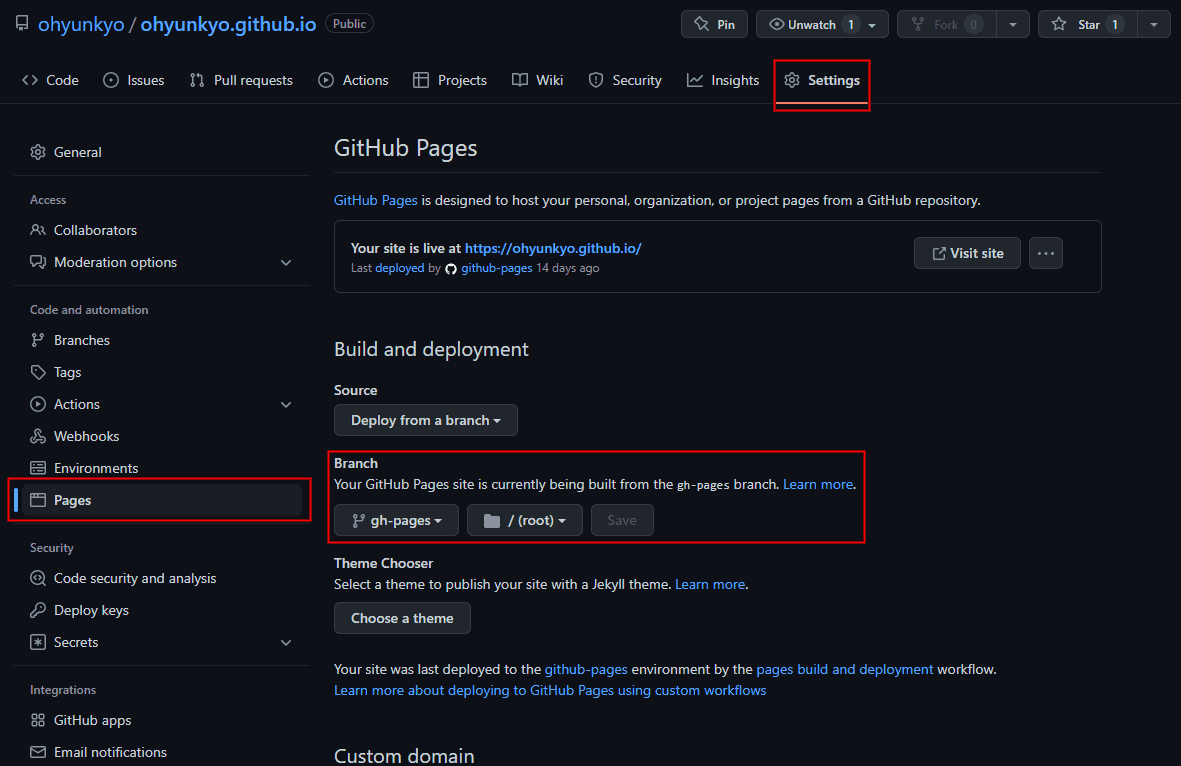Click the Visit site button
Viewport: 1181px width, 766px height.
967,253
